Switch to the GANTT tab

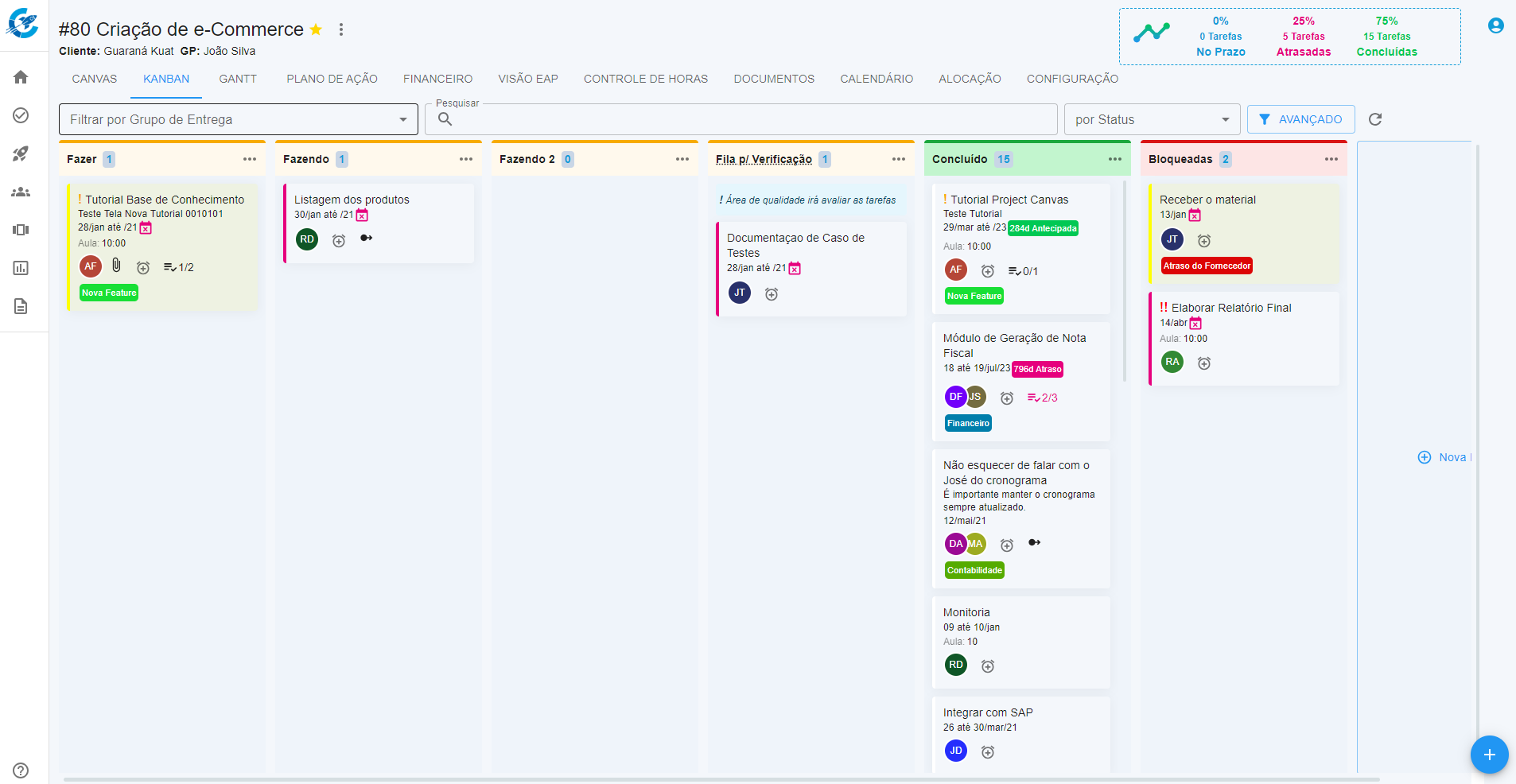click(x=238, y=79)
